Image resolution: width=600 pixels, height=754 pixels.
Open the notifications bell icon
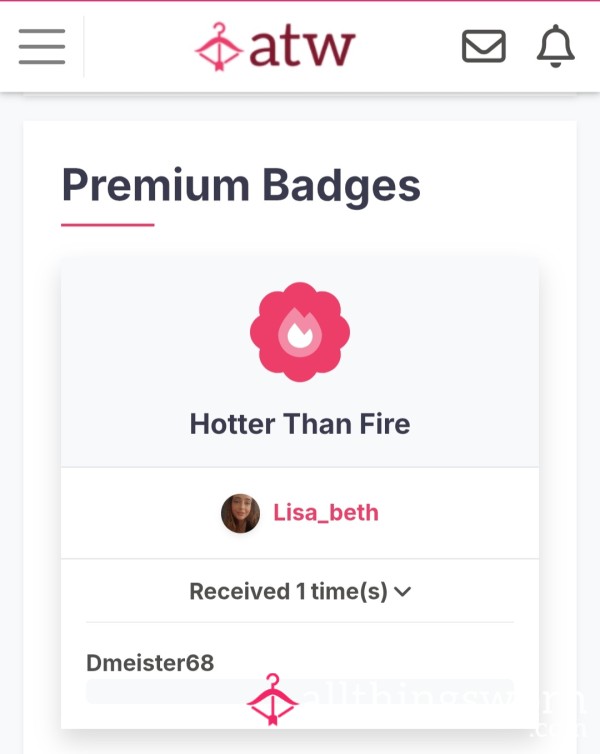pyautogui.click(x=555, y=46)
